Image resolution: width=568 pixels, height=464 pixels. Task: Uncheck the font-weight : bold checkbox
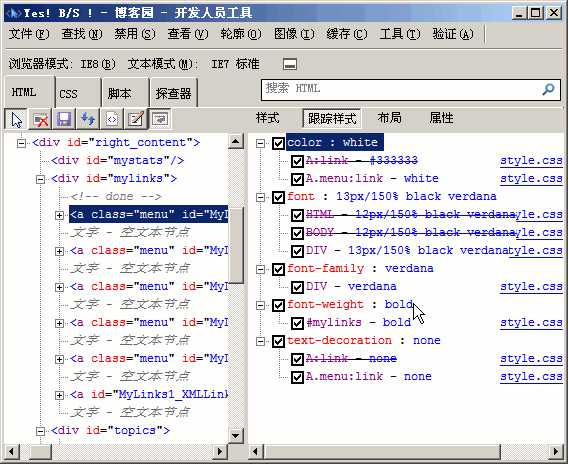278,305
